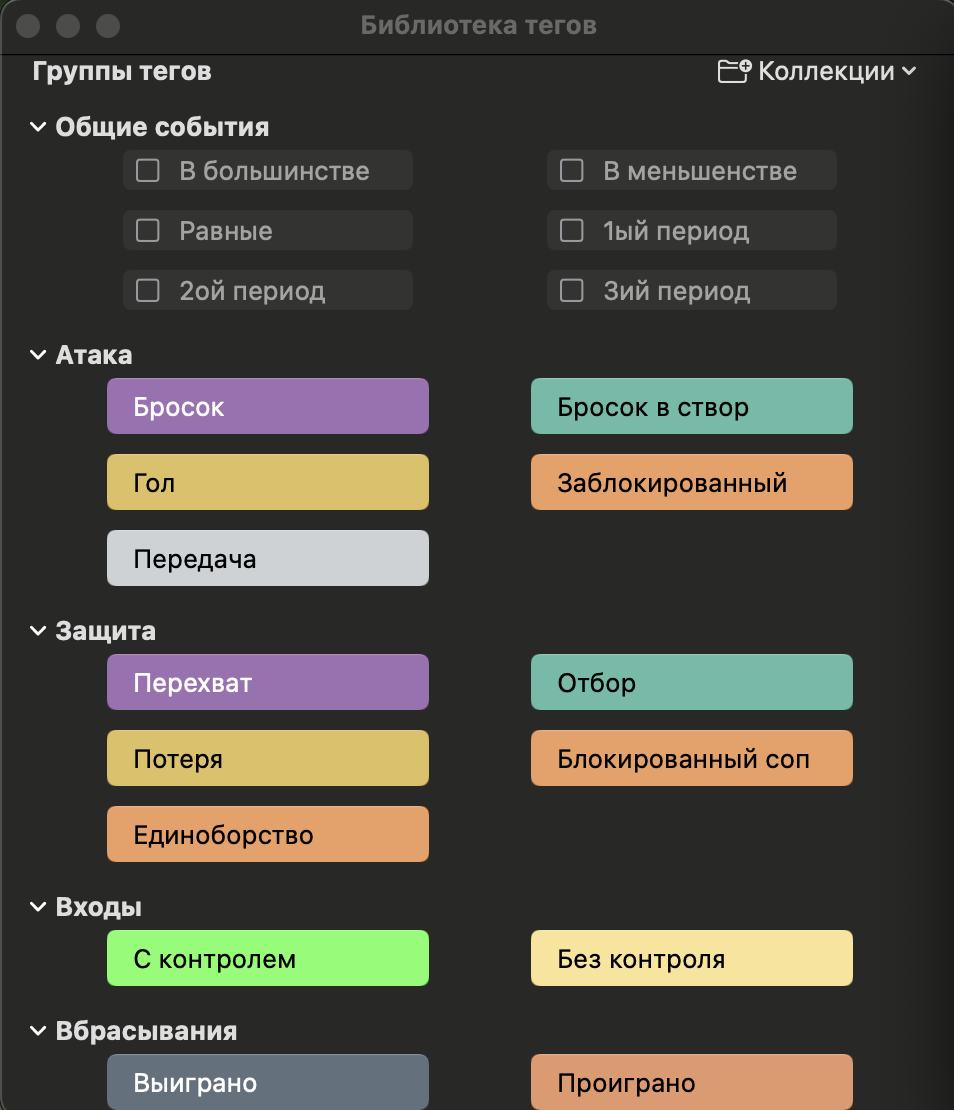The height and width of the screenshot is (1110, 954).
Task: Choose the Бросок в створ tag
Action: click(x=691, y=406)
